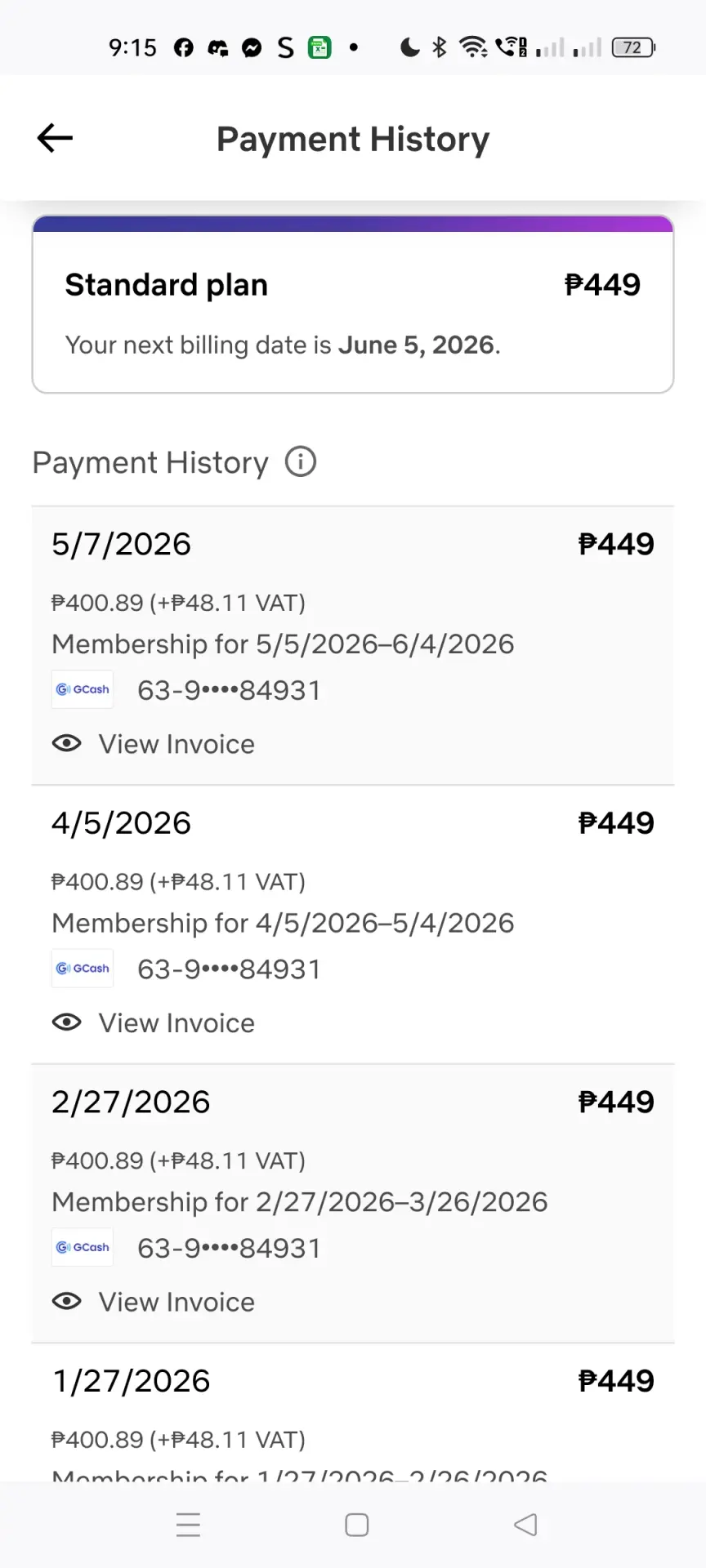View Invoice for the 2/27/2026 payment
The width and height of the screenshot is (706, 1568).
(x=176, y=1302)
